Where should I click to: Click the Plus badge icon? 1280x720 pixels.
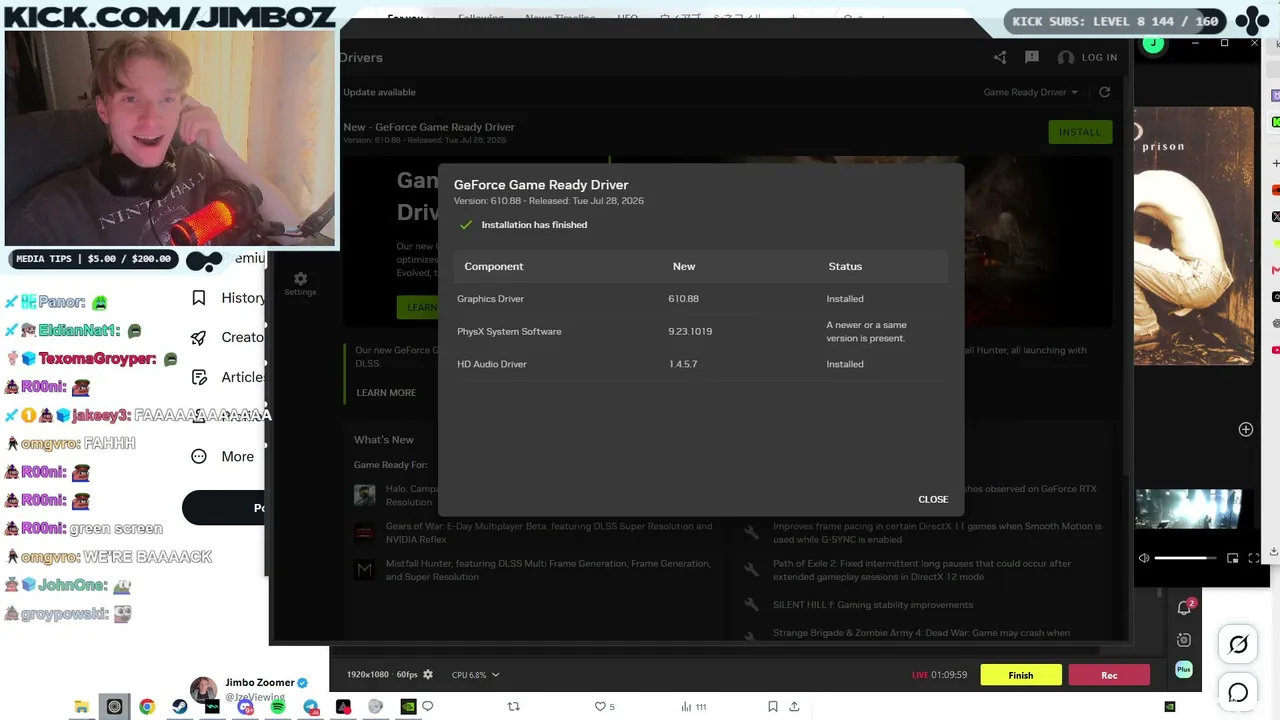click(1184, 669)
